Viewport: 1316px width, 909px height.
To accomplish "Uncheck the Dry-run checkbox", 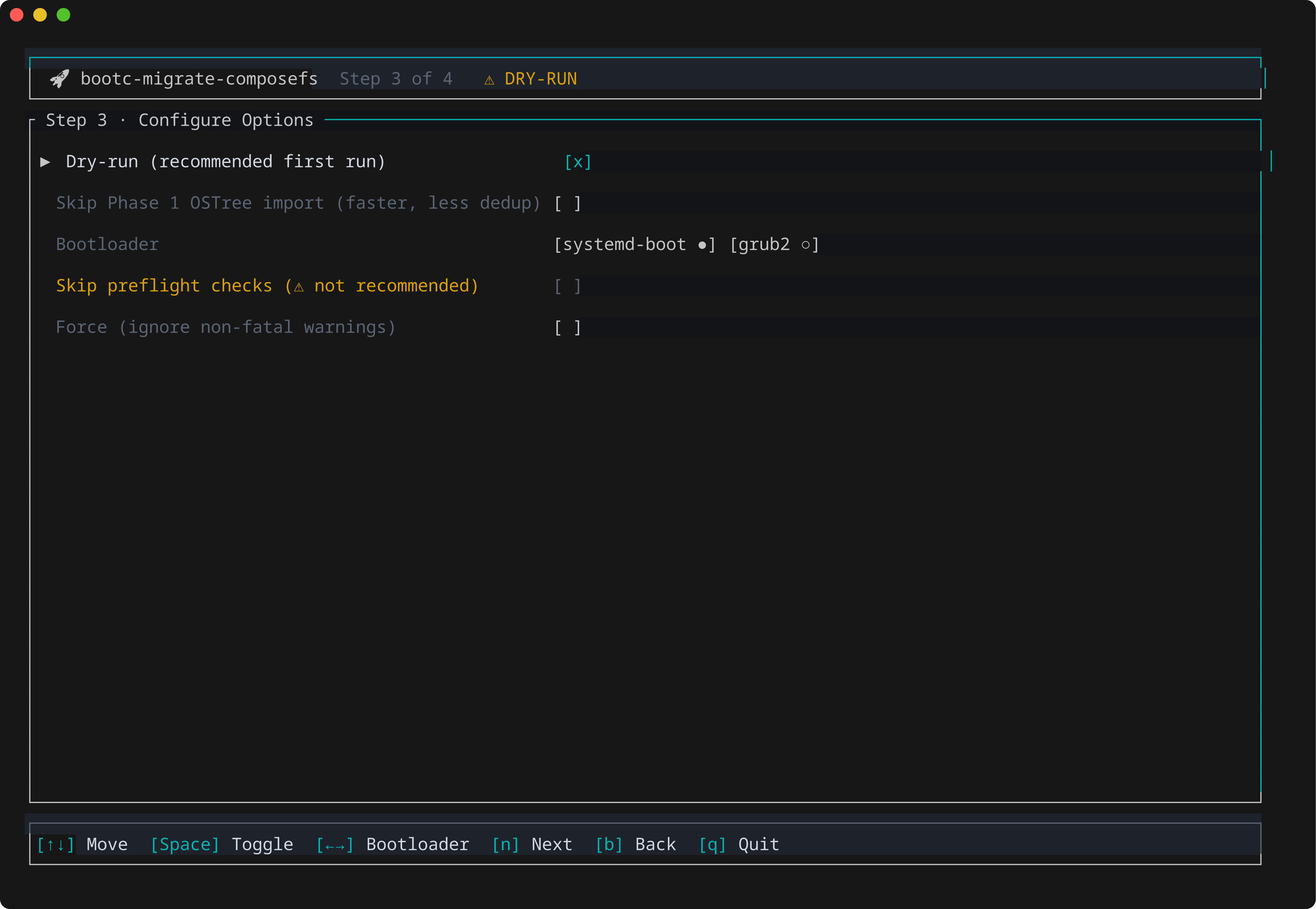I will (x=578, y=162).
